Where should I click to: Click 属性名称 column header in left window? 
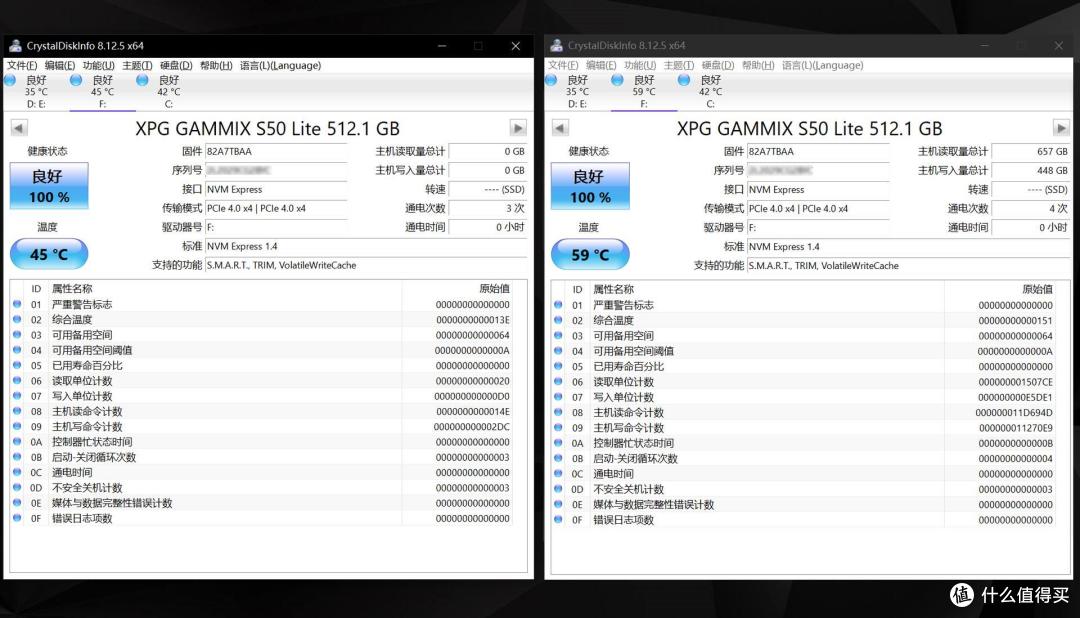coord(72,289)
